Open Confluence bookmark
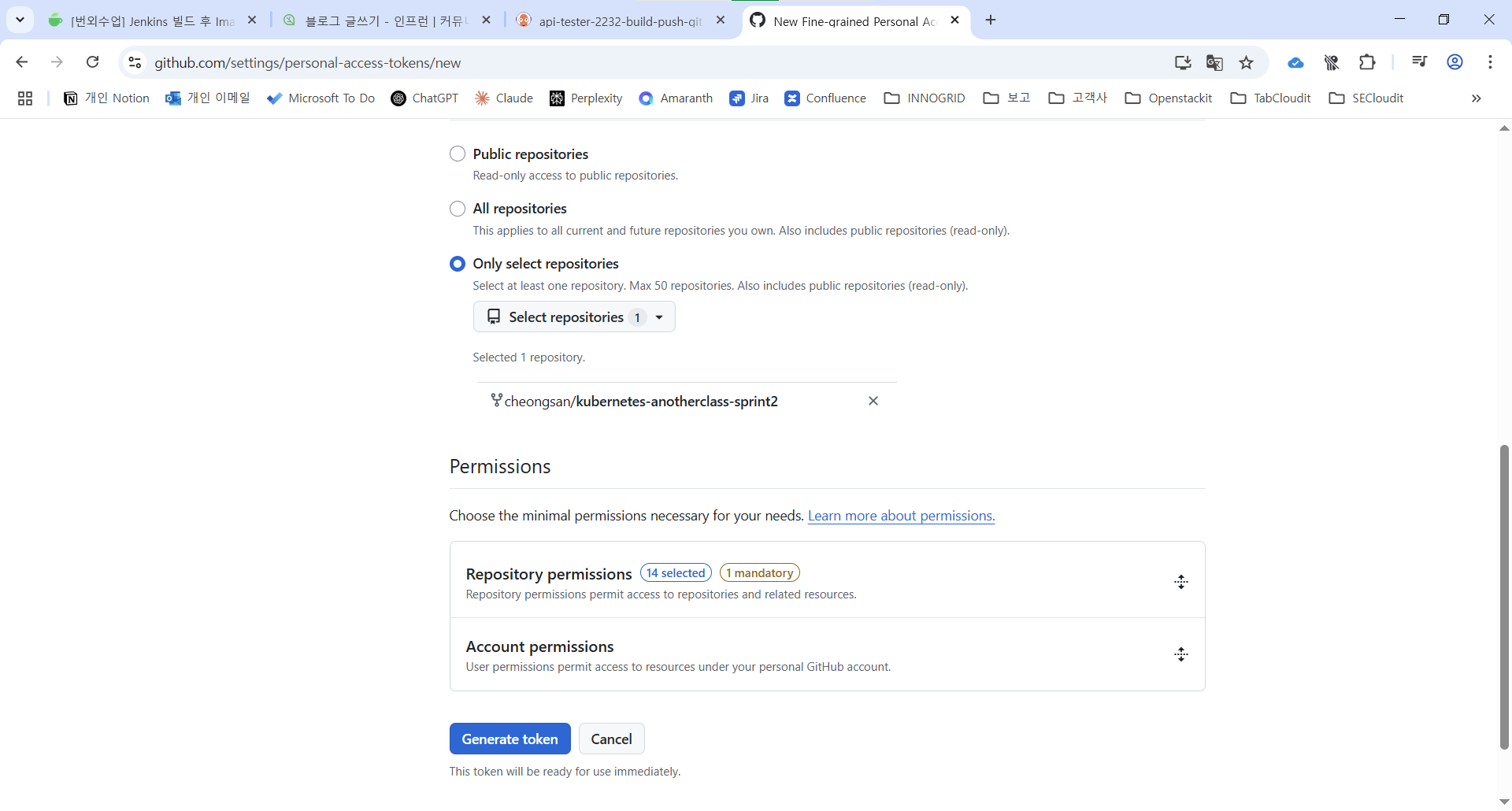 pyautogui.click(x=825, y=98)
